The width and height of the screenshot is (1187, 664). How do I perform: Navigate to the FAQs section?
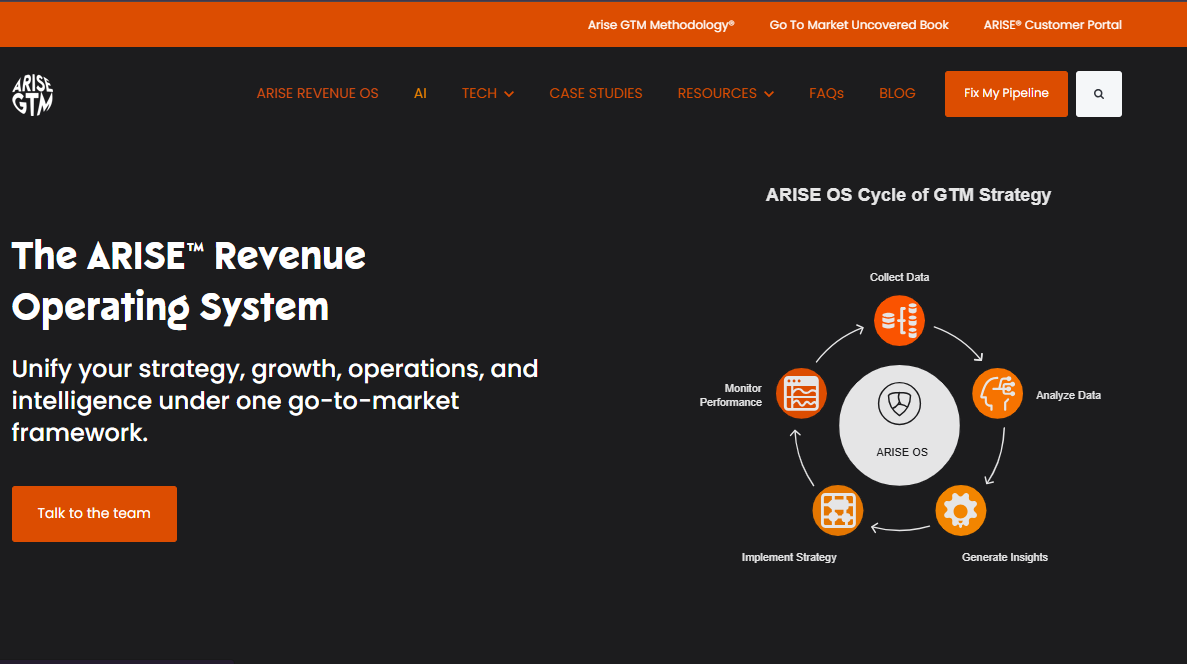click(x=826, y=93)
